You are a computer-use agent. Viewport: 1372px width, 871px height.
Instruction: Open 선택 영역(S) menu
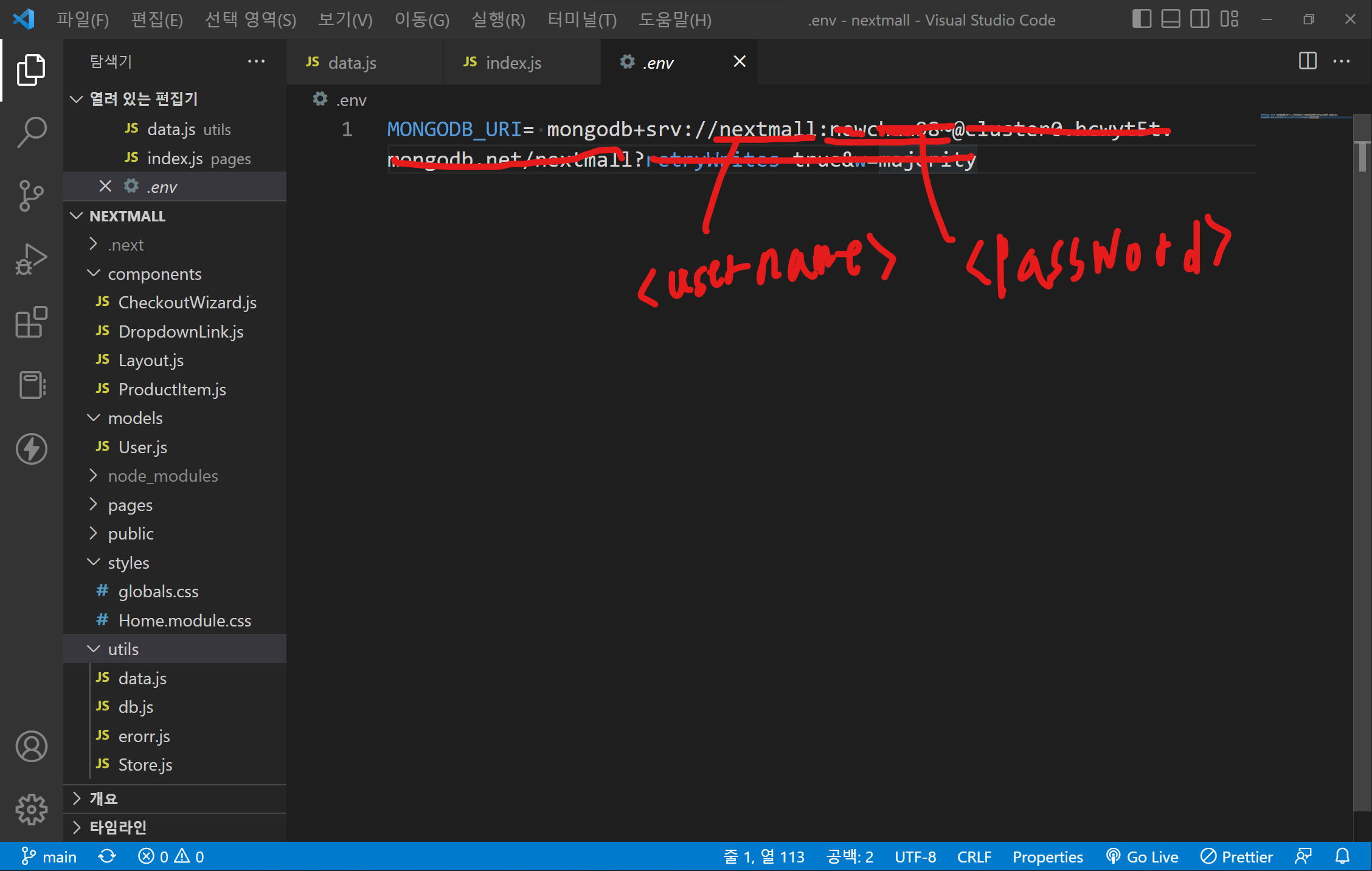pos(251,19)
